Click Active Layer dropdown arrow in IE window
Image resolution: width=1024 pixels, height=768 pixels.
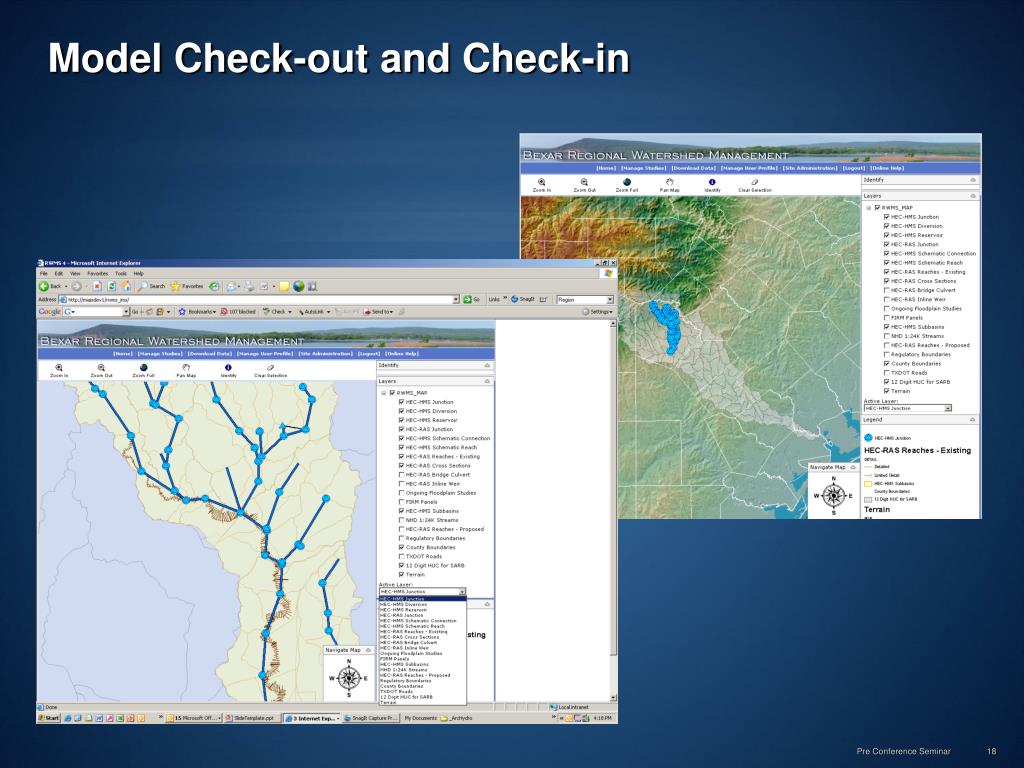point(462,592)
